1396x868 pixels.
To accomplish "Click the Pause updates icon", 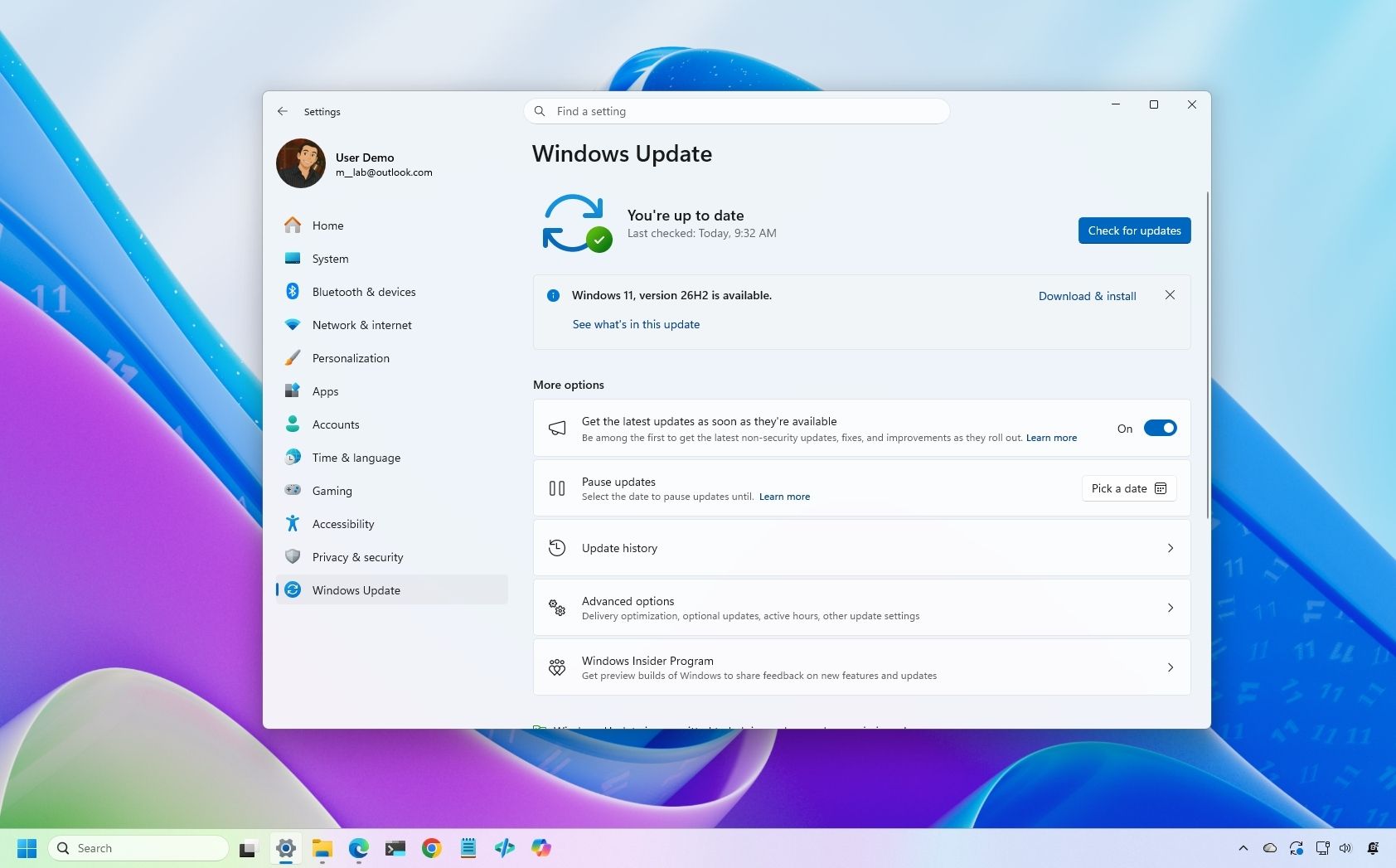I will pos(557,488).
